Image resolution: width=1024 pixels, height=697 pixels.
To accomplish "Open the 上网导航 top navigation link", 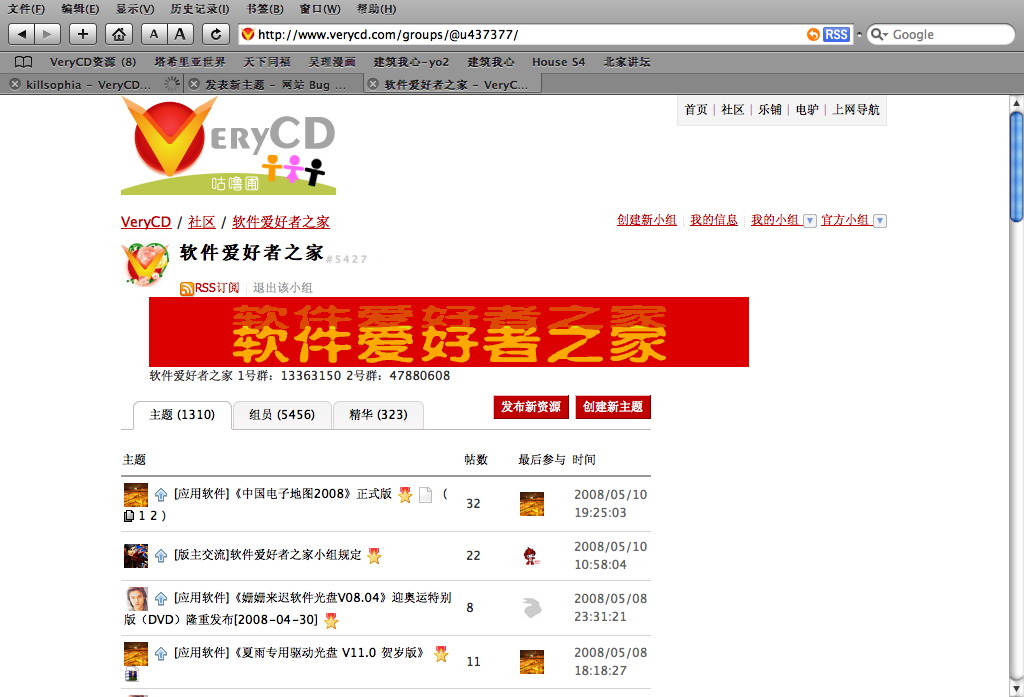I will (856, 110).
